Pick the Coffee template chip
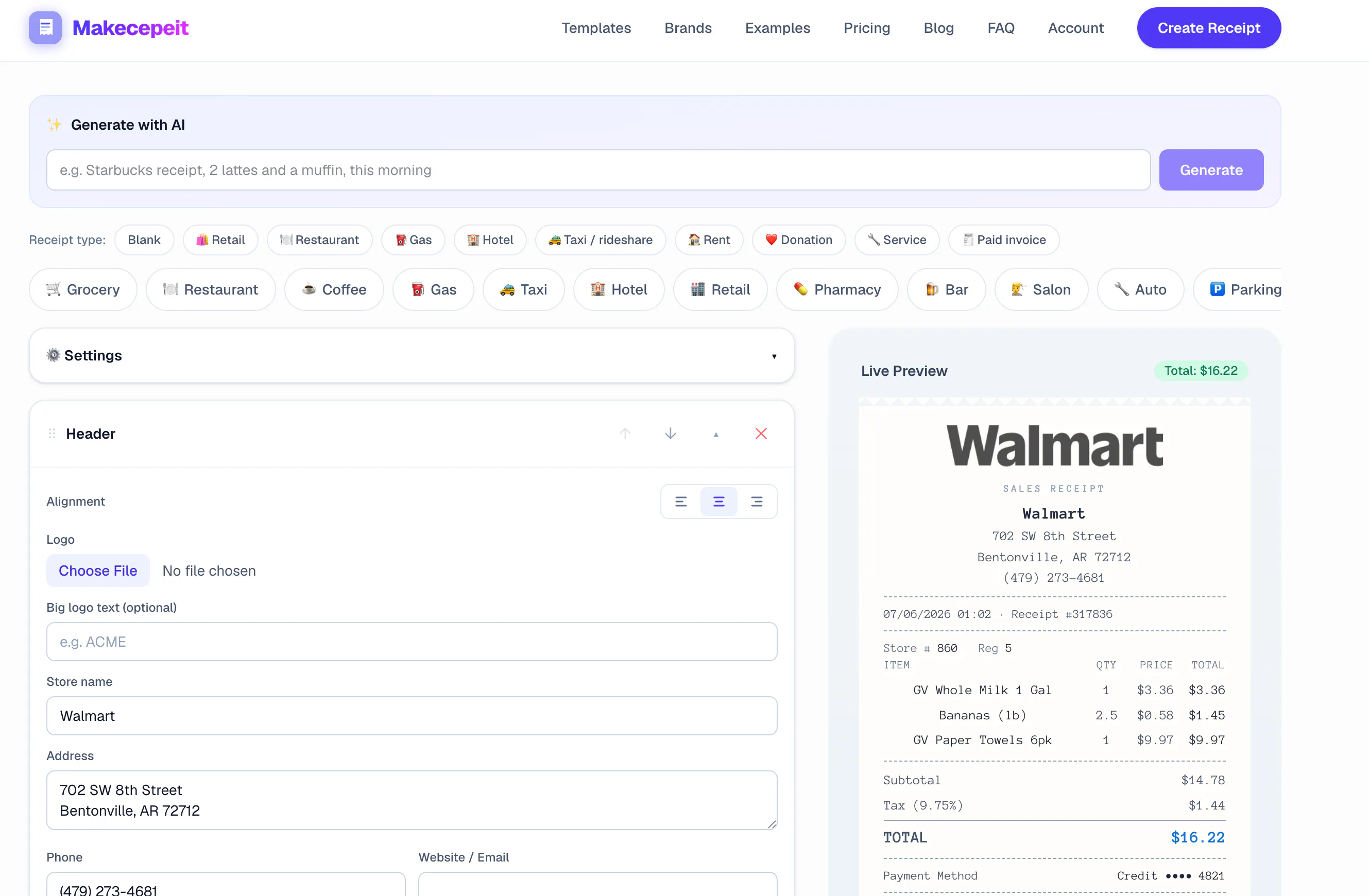 [x=334, y=289]
